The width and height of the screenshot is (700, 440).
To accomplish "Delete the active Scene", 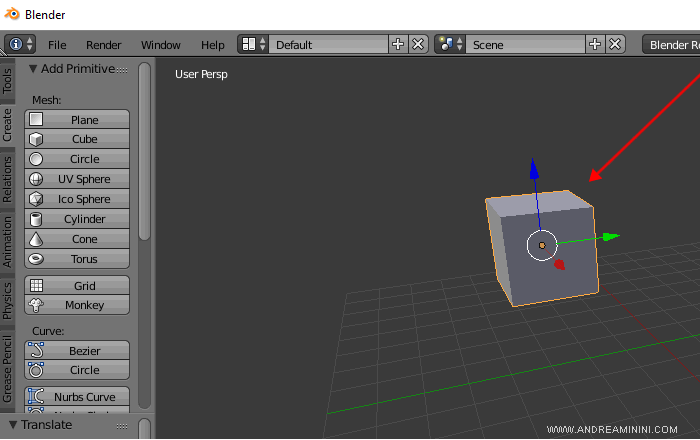I will 615,45.
